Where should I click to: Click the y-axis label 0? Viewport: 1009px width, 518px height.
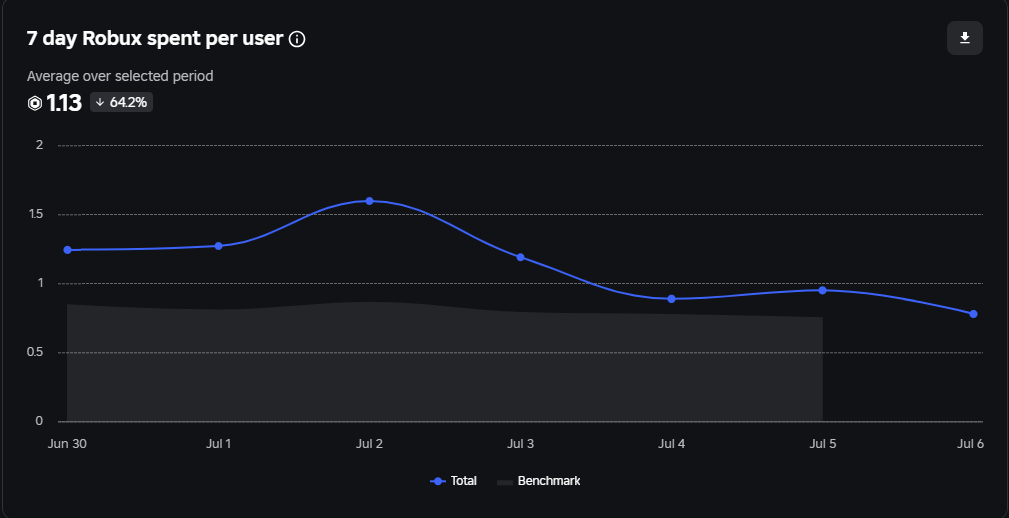coord(39,421)
